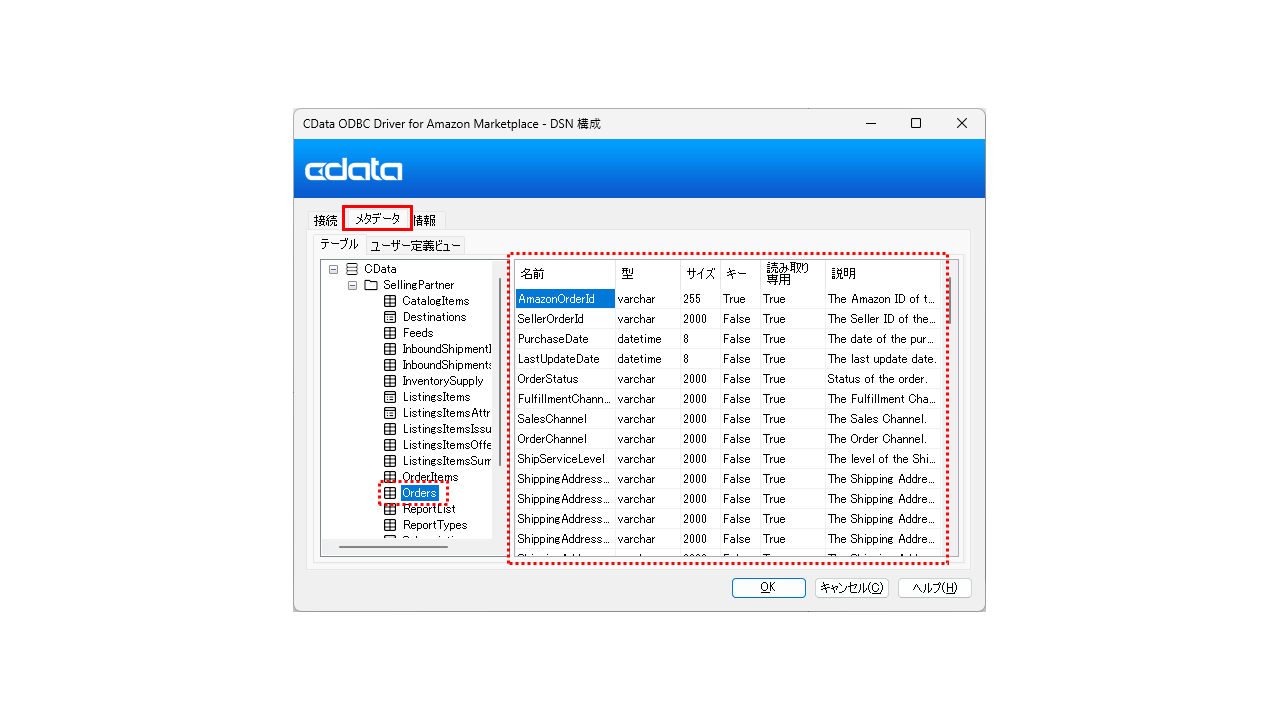Select the ReportTypes table label
This screenshot has height=720, width=1280.
click(435, 525)
